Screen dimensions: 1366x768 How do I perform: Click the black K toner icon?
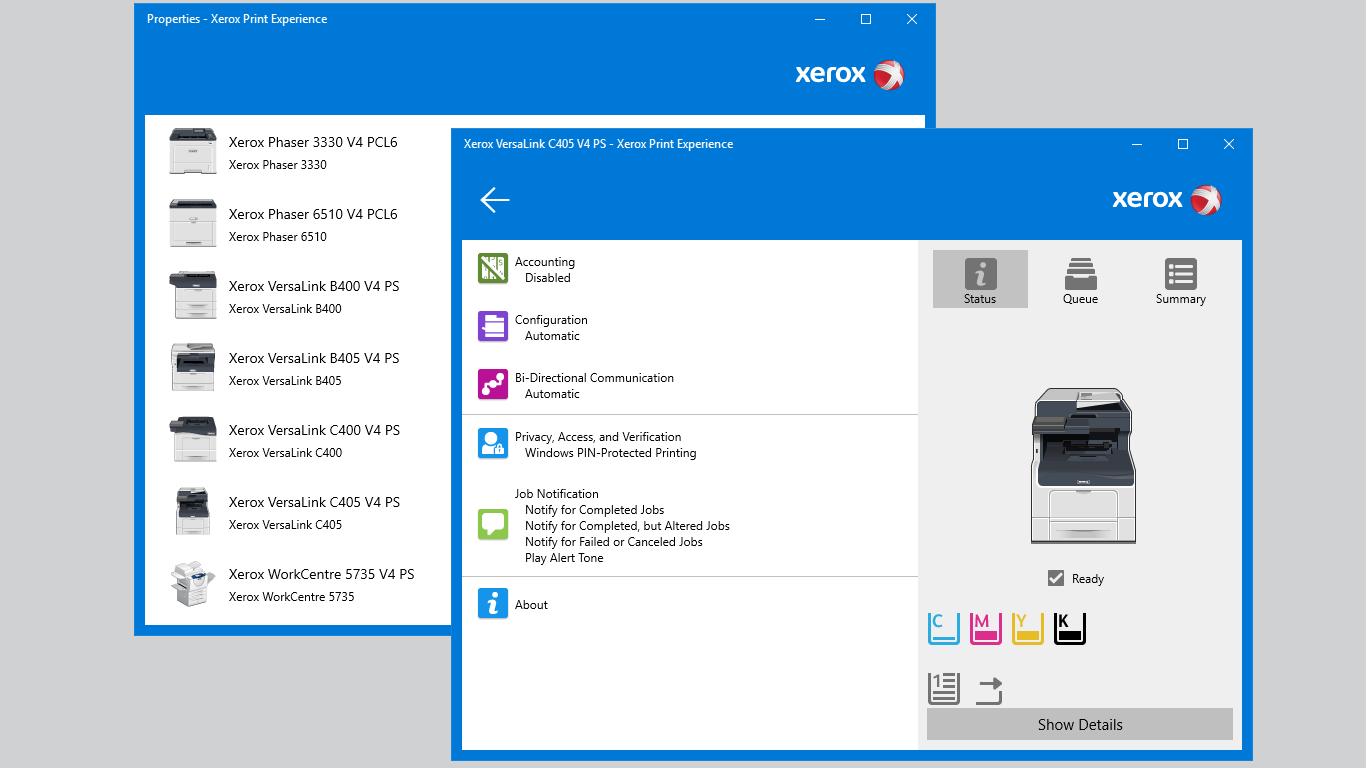[1070, 628]
